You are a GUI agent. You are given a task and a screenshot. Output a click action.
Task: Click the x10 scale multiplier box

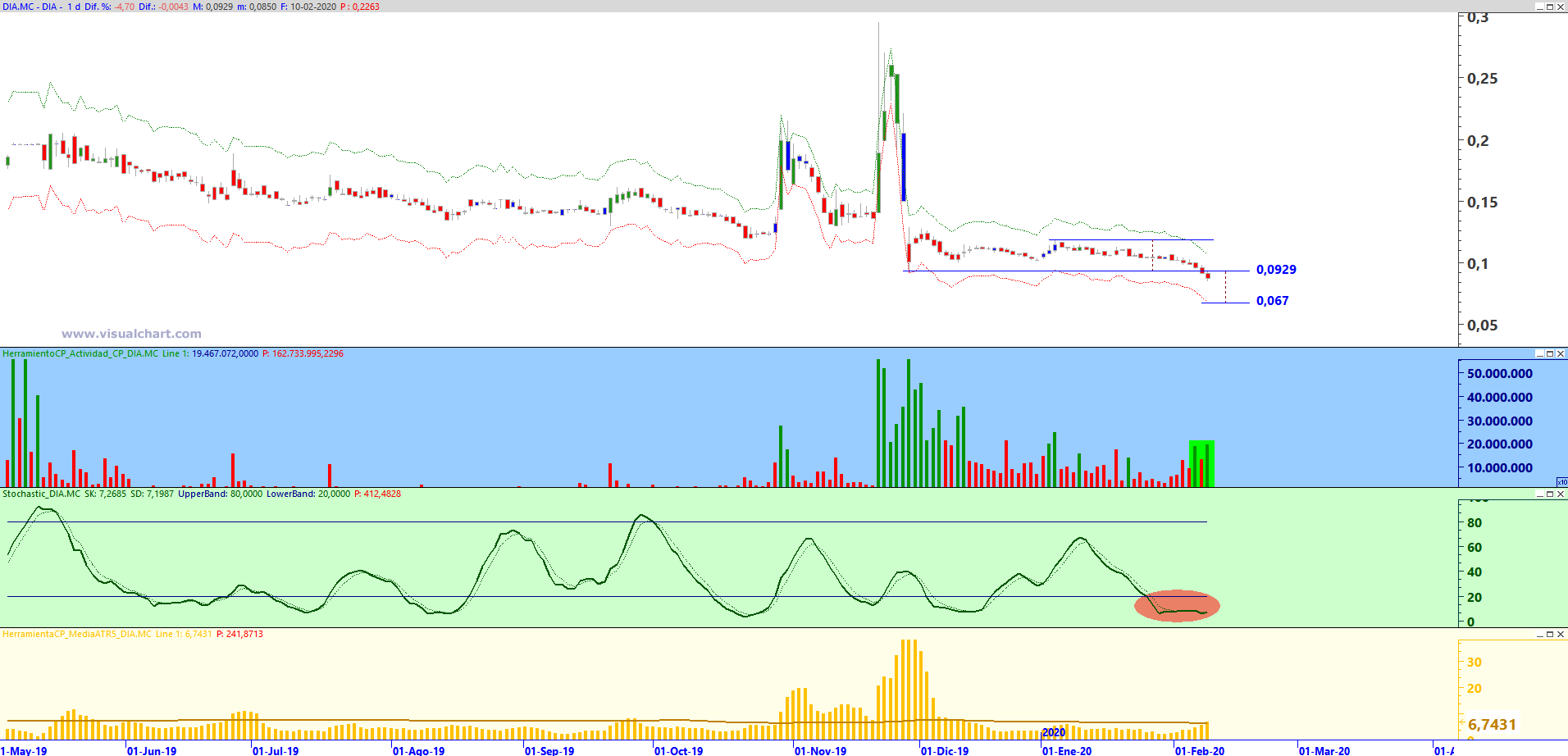pos(1561,482)
